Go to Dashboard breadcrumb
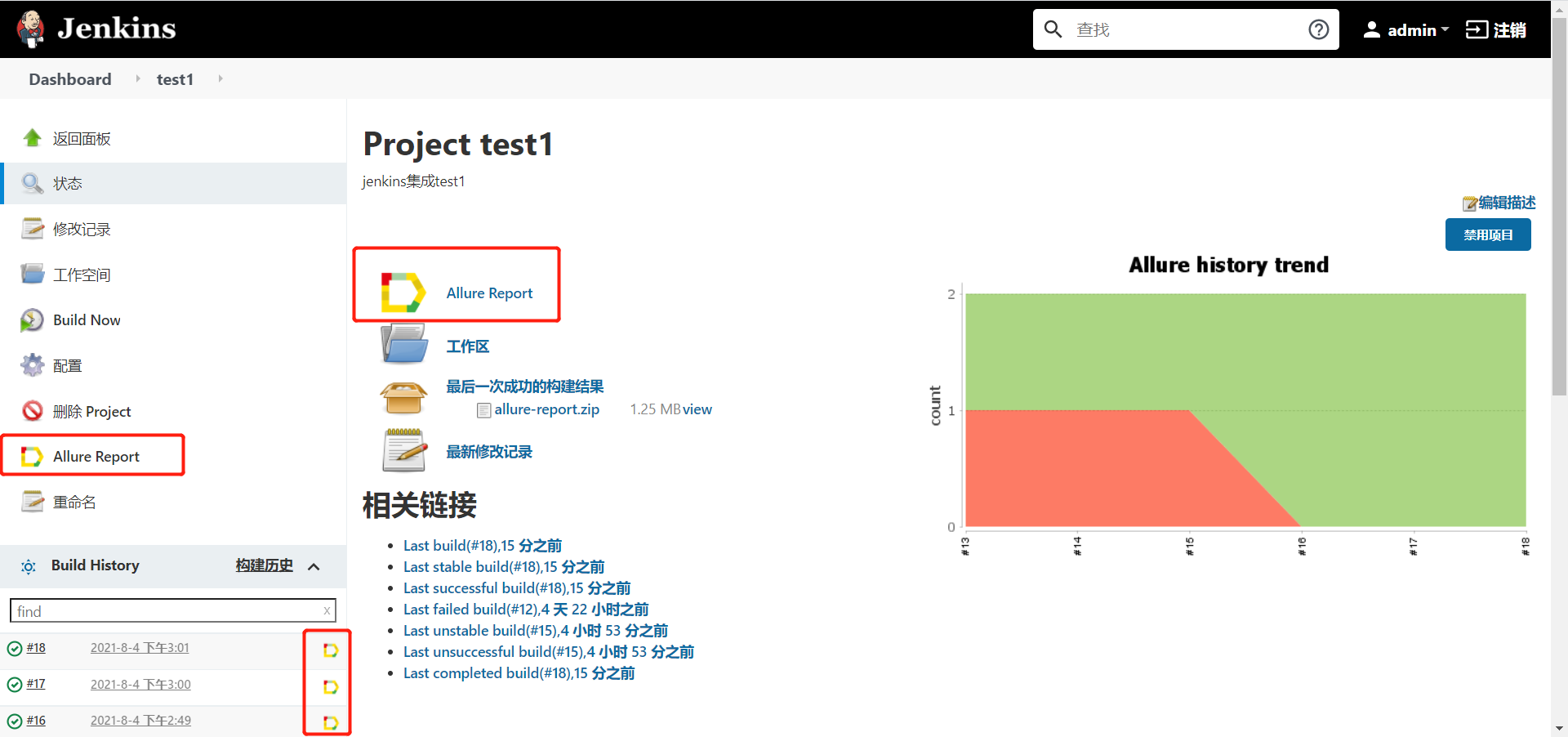The height and width of the screenshot is (737, 1568). coord(70,79)
